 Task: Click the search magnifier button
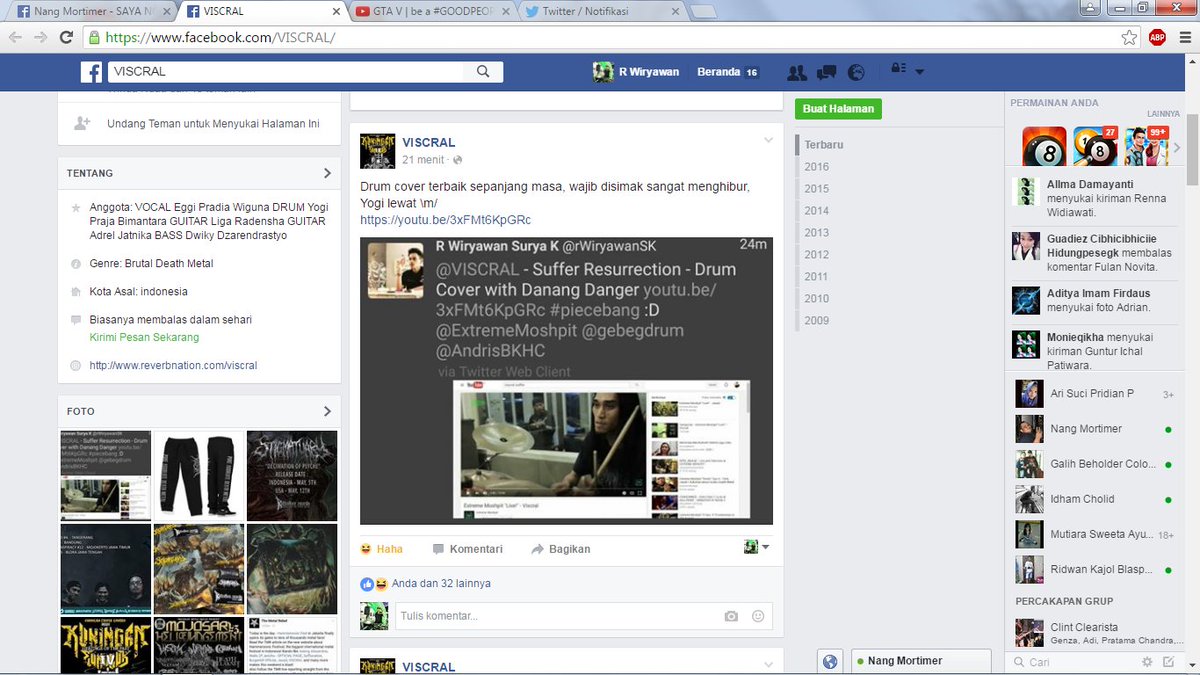tap(483, 72)
